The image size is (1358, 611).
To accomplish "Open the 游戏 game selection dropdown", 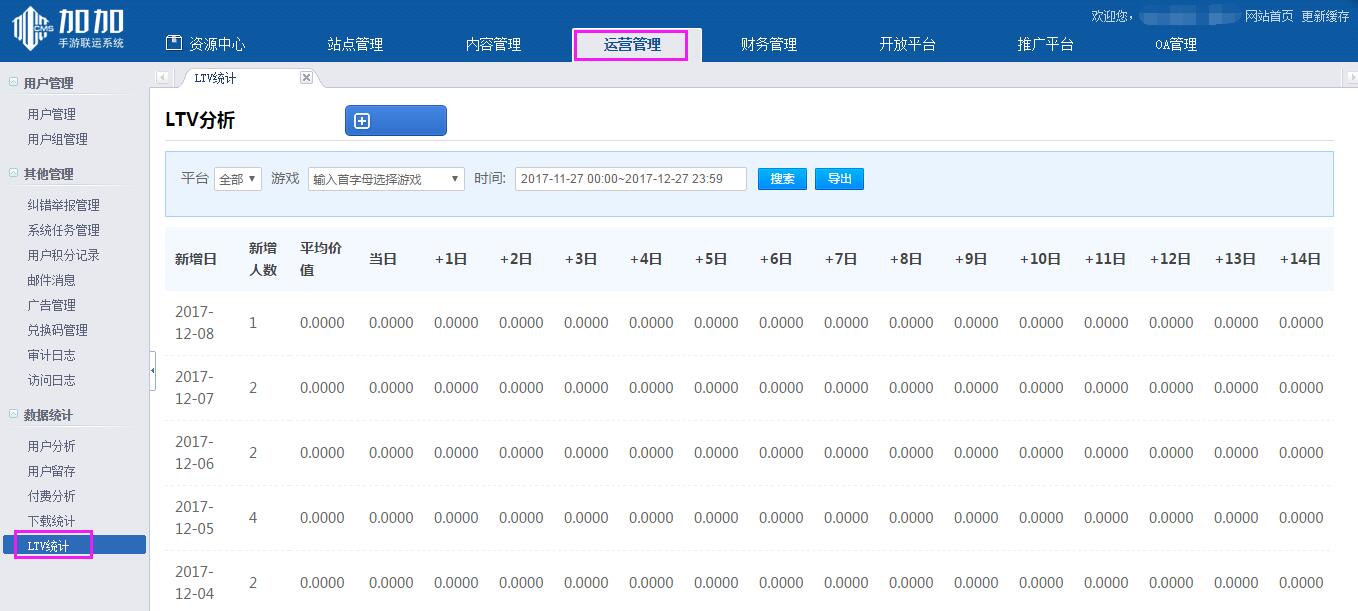I will click(386, 179).
